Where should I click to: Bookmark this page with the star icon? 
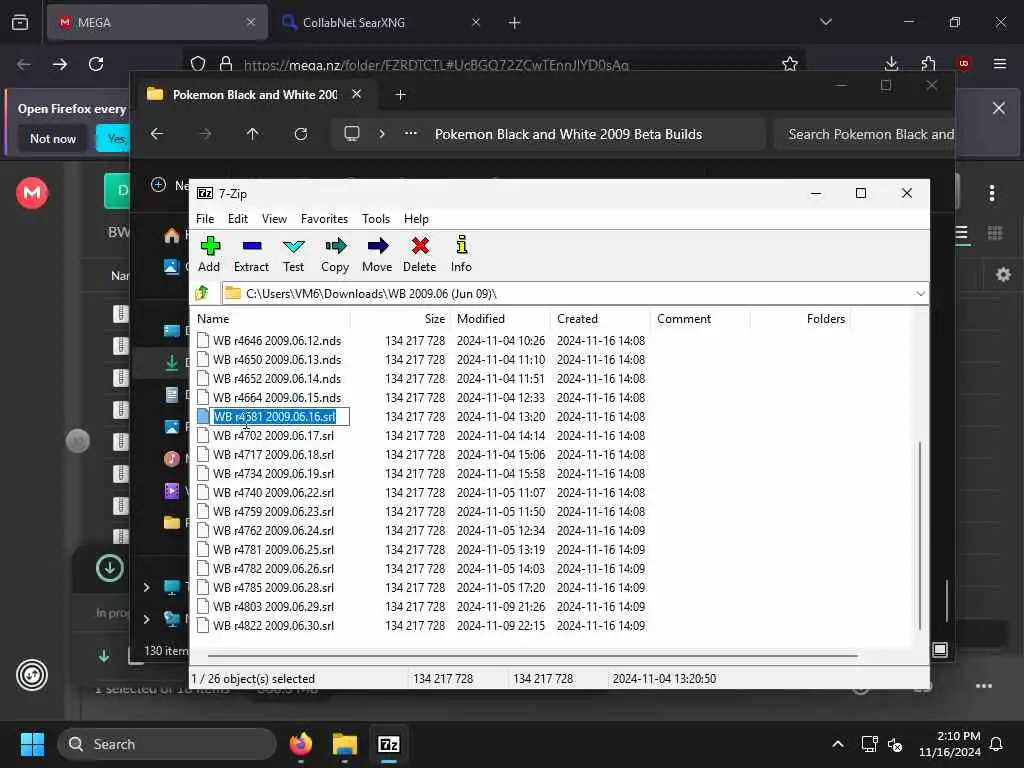[x=790, y=64]
